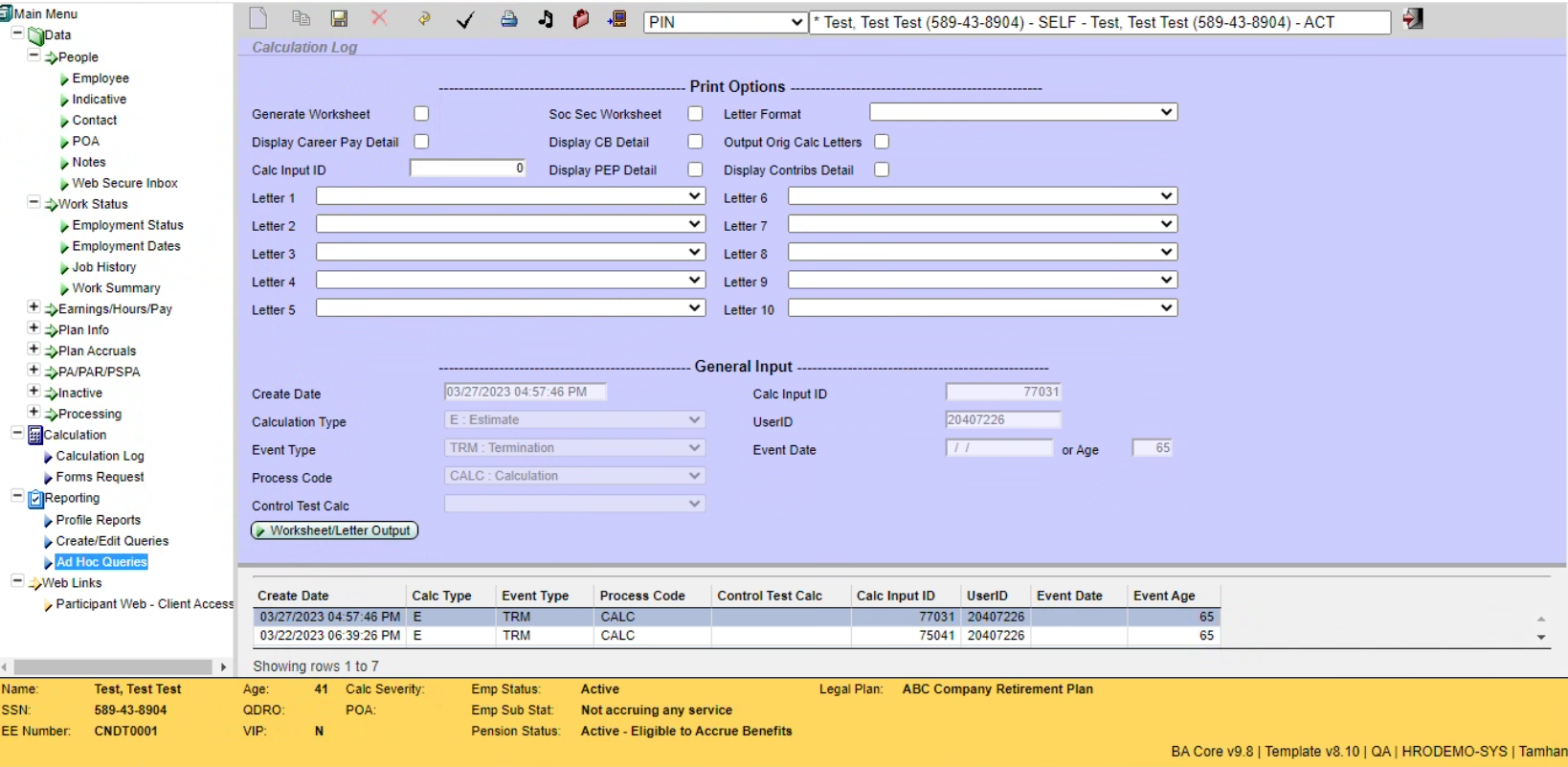Click the Calc Input ID print option field
Viewport: 1568px width, 767px height.
coord(467,169)
